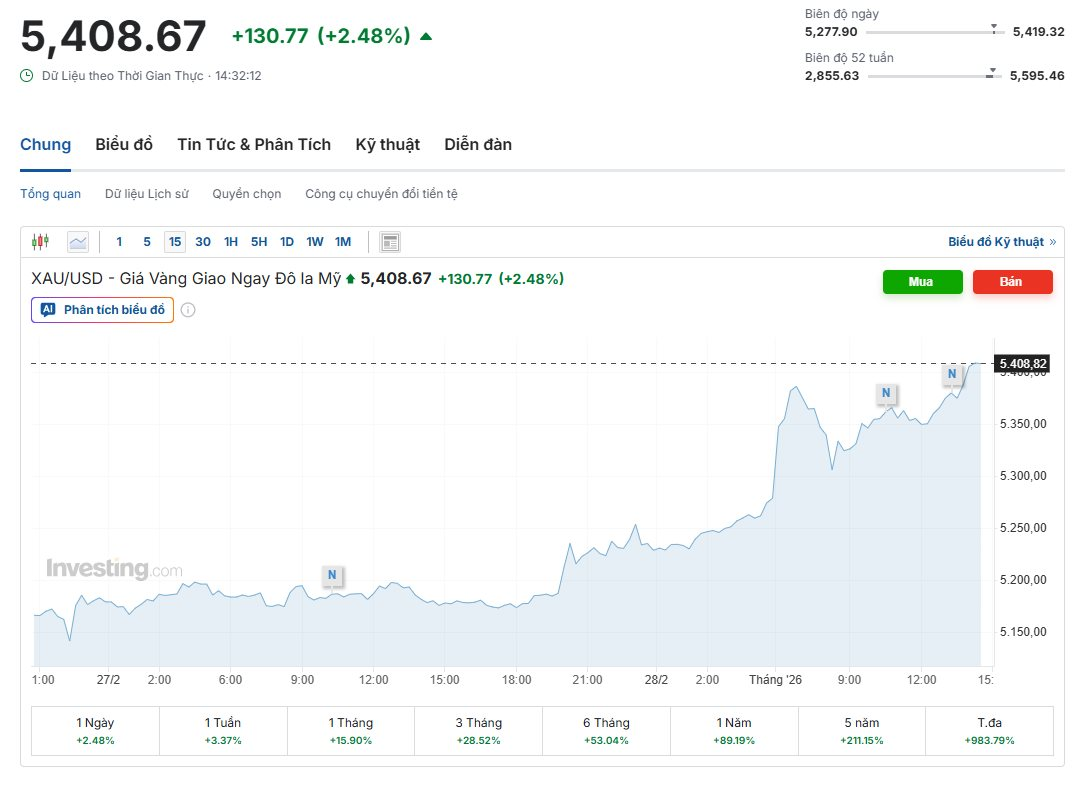The width and height of the screenshot is (1087, 791).
Task: Select the 15 minute timeframe
Action: (x=174, y=241)
